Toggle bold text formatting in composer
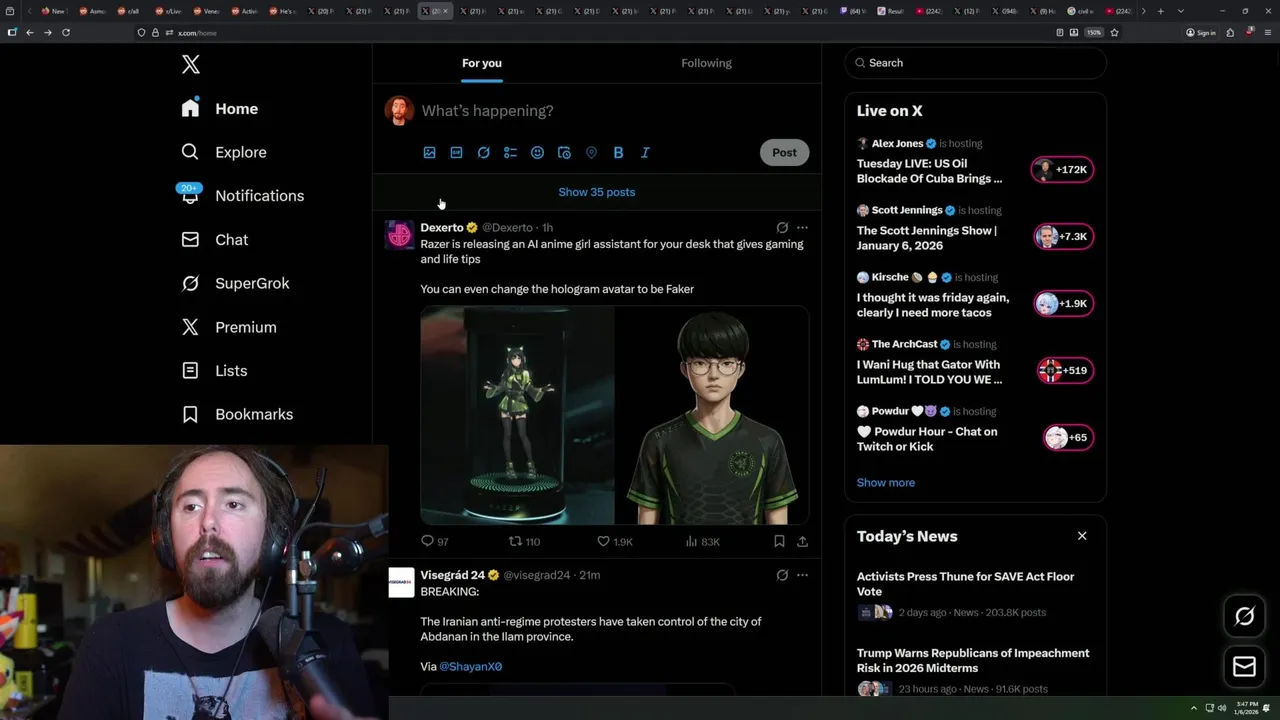Screen dimensions: 1280x720 pos(619,153)
